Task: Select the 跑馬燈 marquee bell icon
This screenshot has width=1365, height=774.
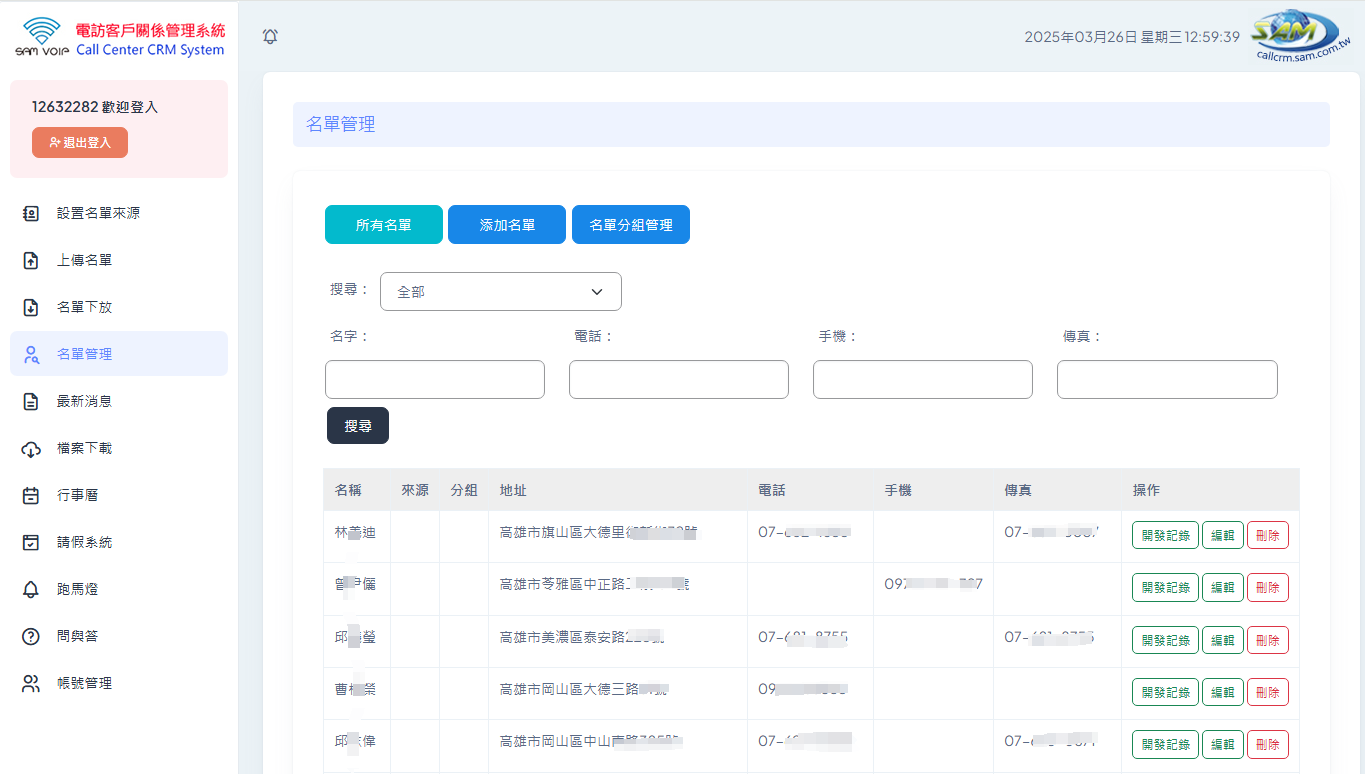Action: coord(31,589)
